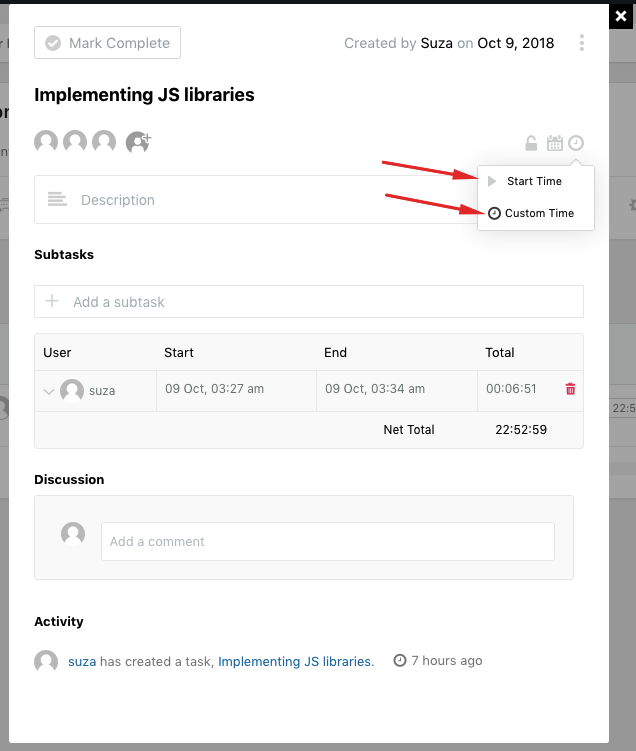Click the third assigned user avatar
Image resolution: width=636 pixels, height=751 pixels.
[x=104, y=142]
